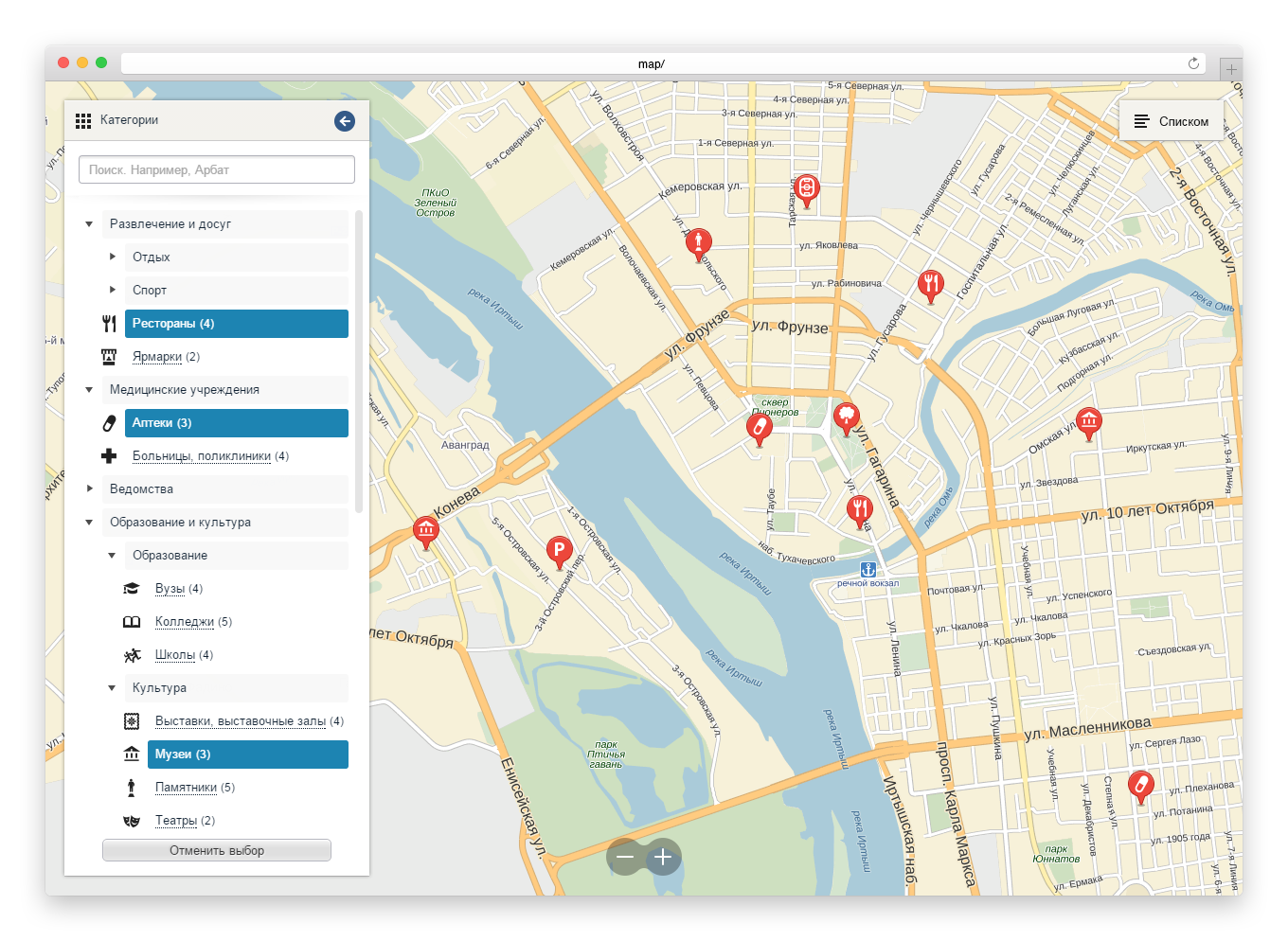Image resolution: width=1288 pixels, height=941 pixels.
Task: Open a new browser tab with plus
Action: click(x=1231, y=68)
